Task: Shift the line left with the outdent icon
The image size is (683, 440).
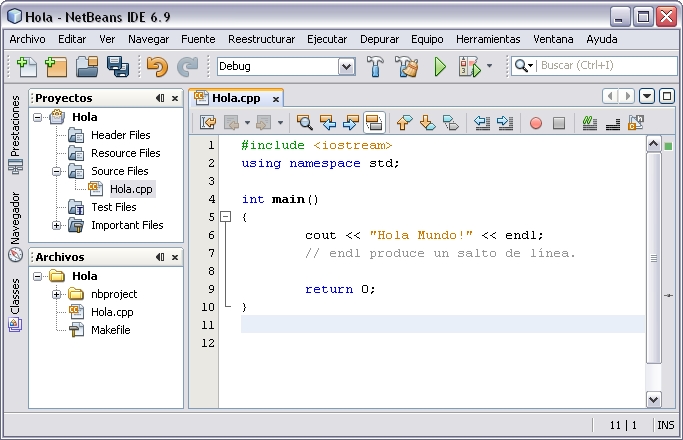Action: click(x=482, y=122)
